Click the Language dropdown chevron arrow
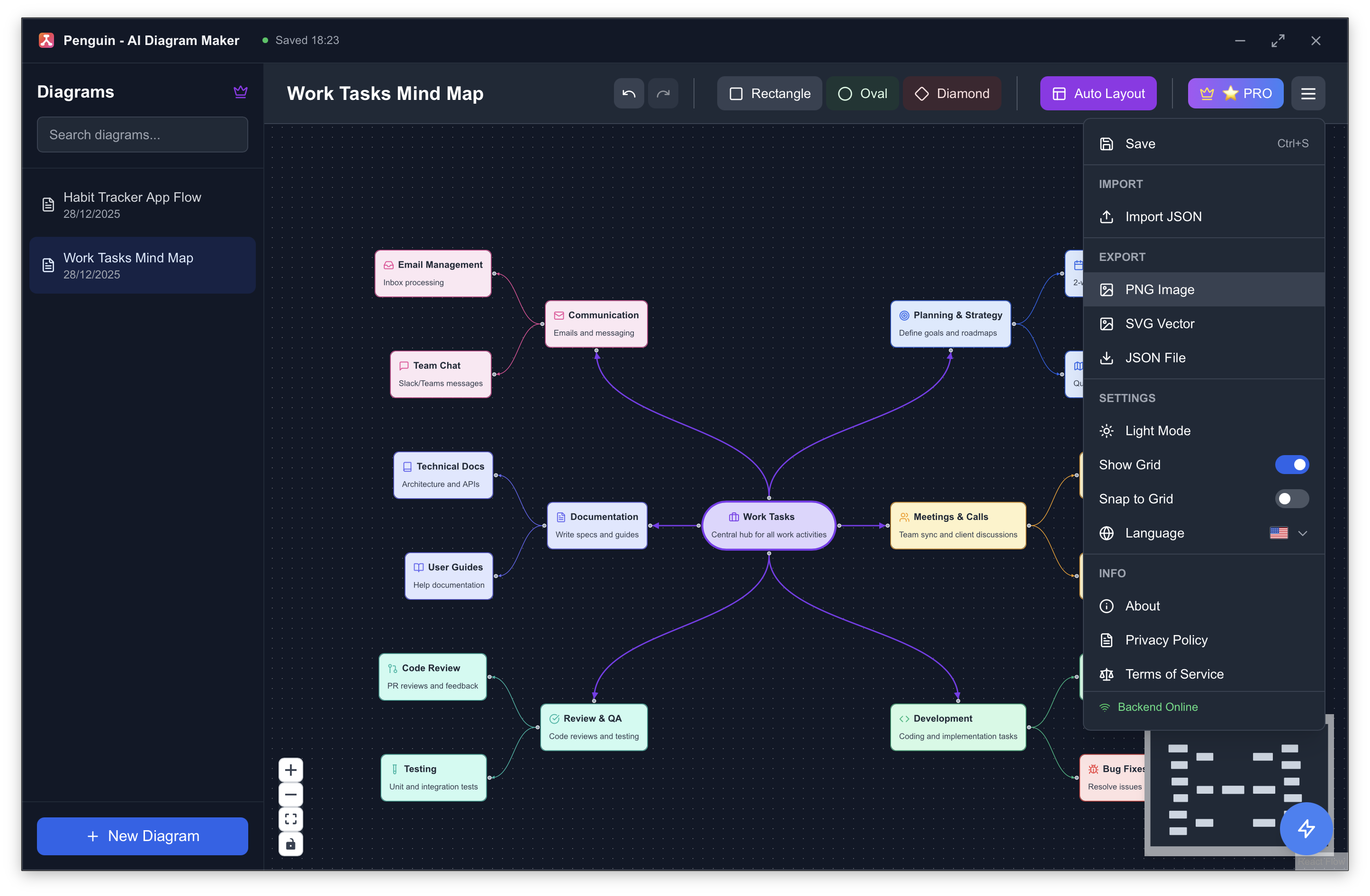 [x=1303, y=533]
